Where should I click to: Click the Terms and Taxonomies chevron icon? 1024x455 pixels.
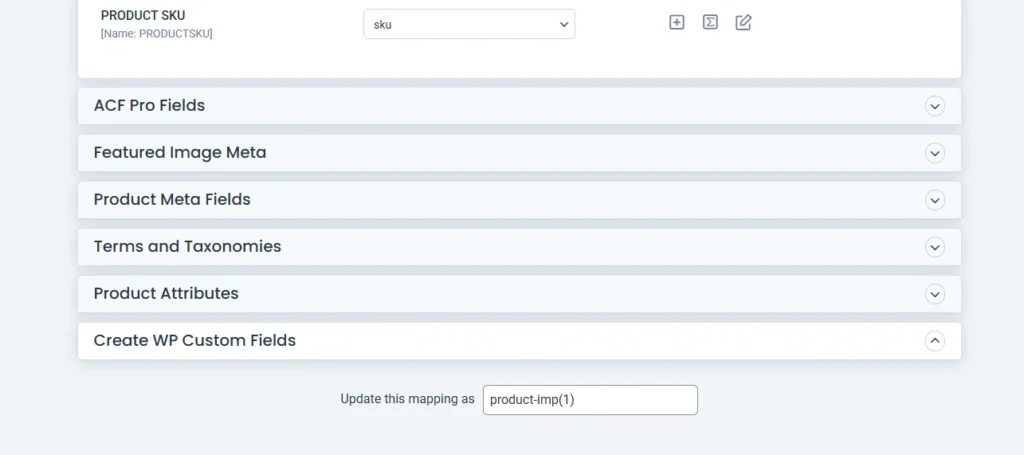tap(935, 247)
